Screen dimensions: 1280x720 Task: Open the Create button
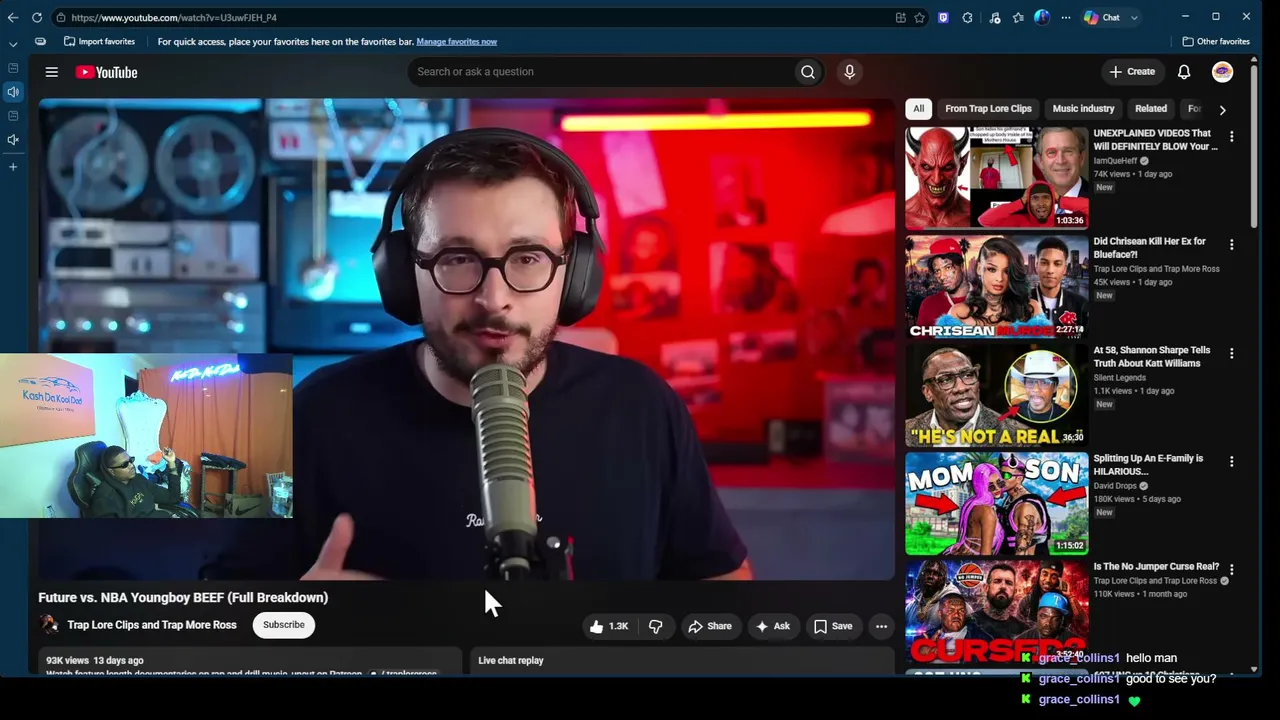[1132, 72]
